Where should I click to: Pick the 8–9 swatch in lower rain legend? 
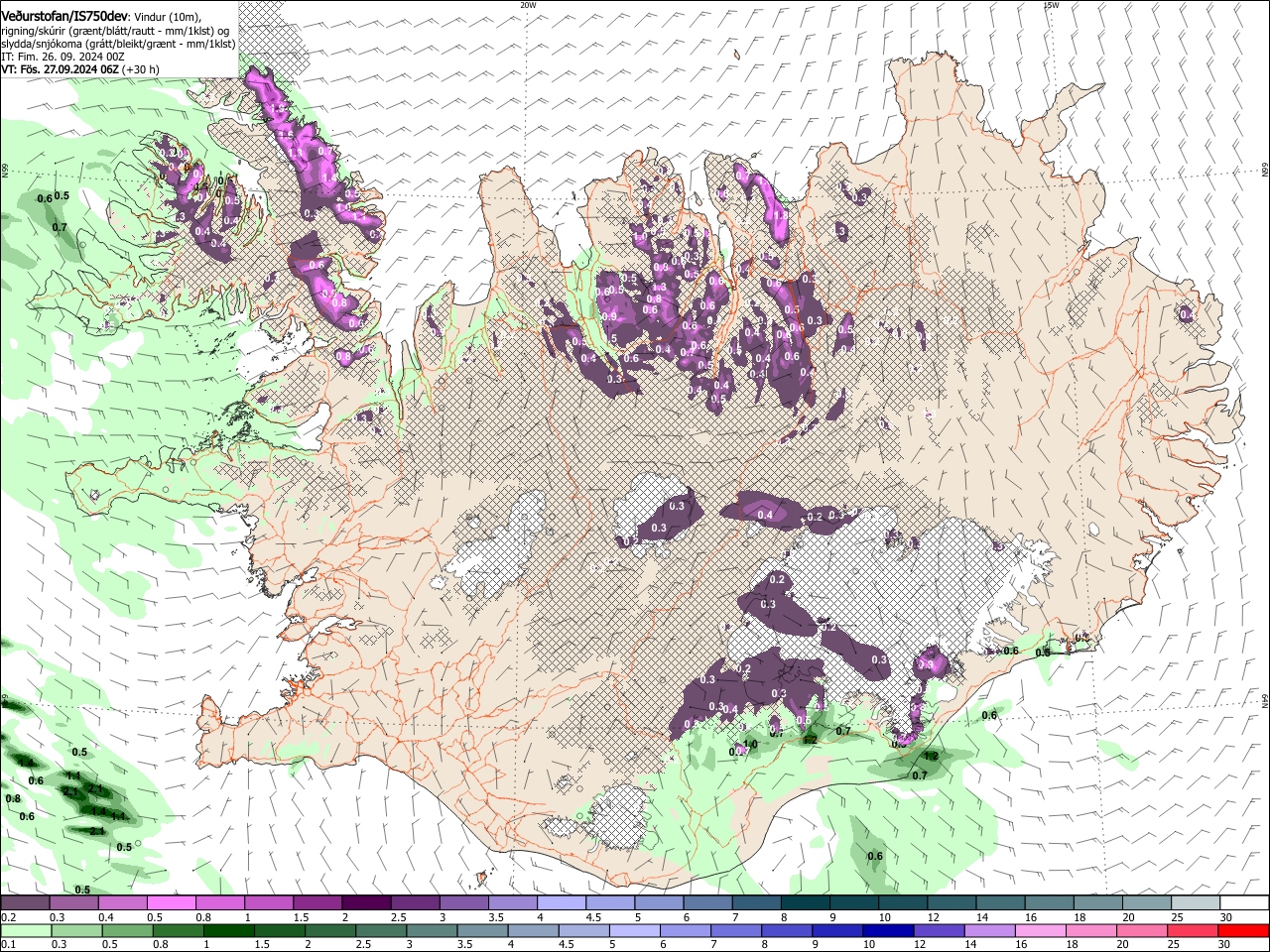point(786,930)
